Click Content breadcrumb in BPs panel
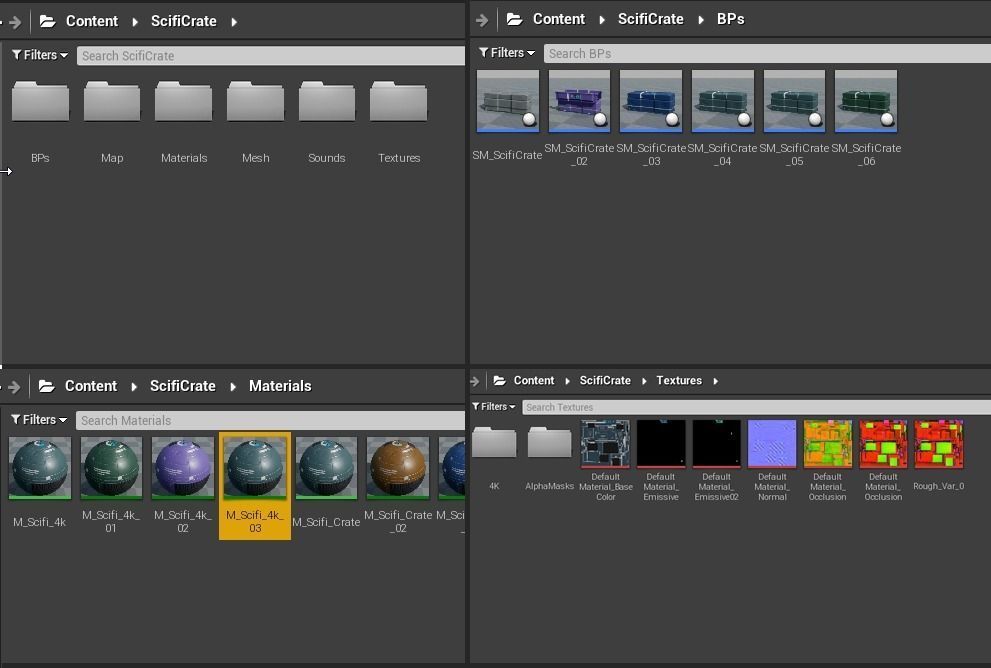The width and height of the screenshot is (991, 668). pos(559,19)
